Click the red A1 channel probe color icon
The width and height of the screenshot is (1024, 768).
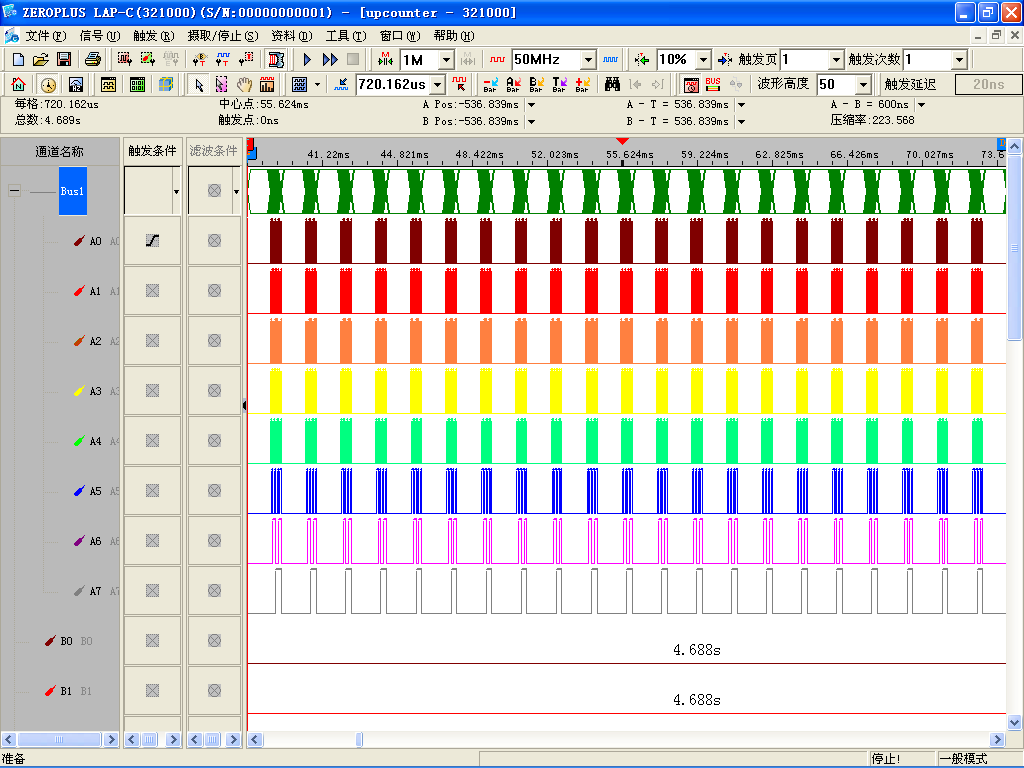pyautogui.click(x=80, y=291)
